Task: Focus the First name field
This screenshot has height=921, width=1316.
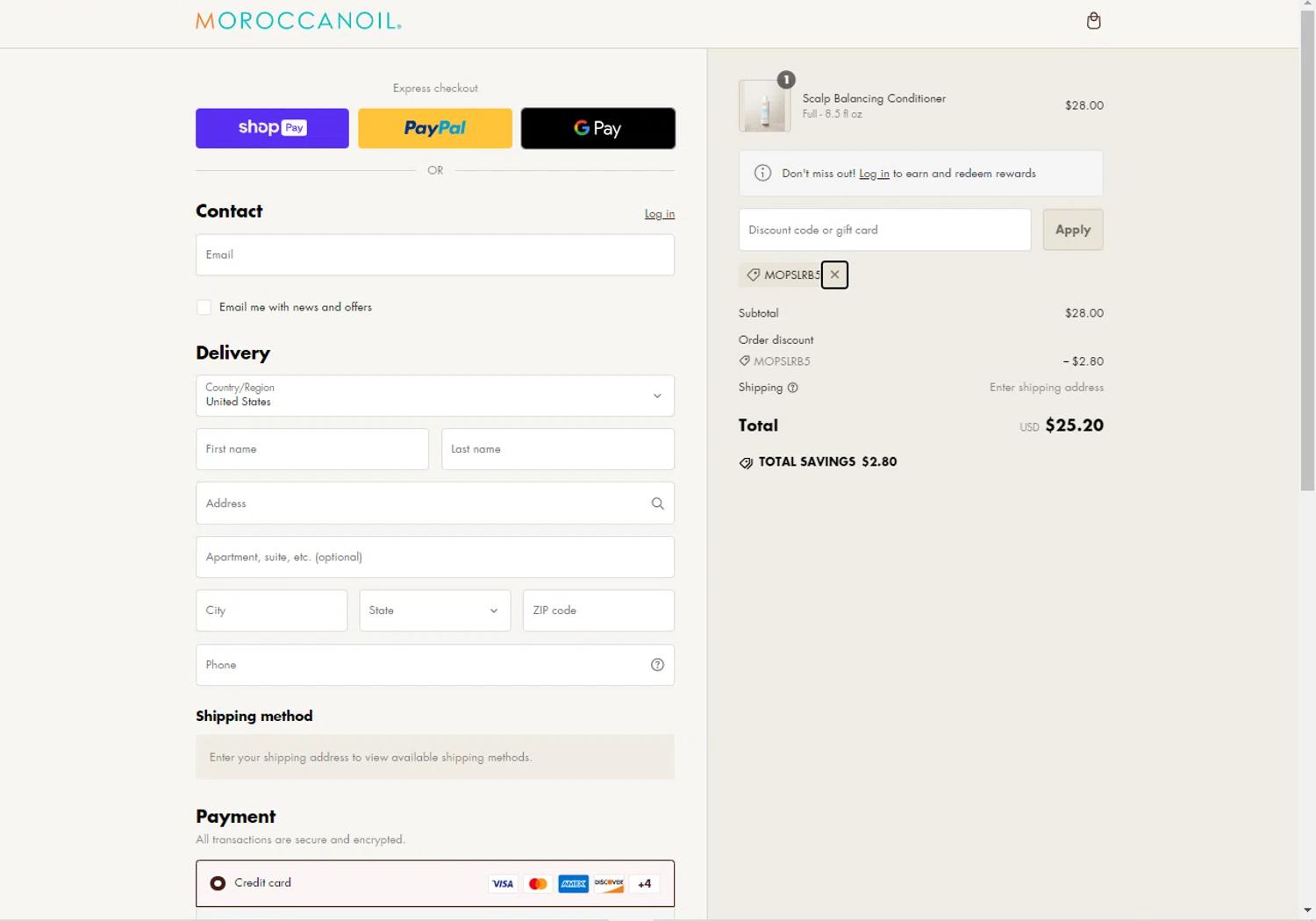Action: pyautogui.click(x=312, y=449)
